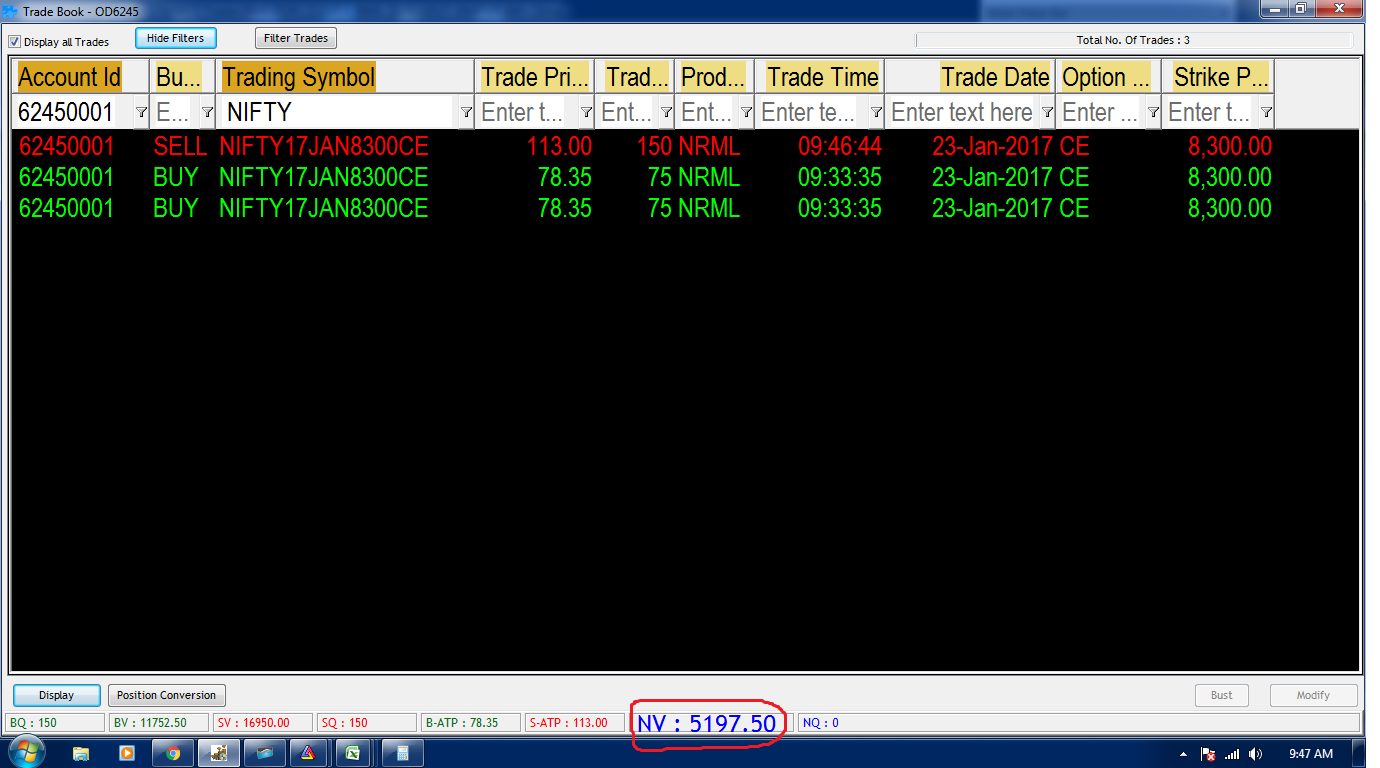Select the 150 trade quantity cell
The width and height of the screenshot is (1380, 768).
tap(654, 147)
